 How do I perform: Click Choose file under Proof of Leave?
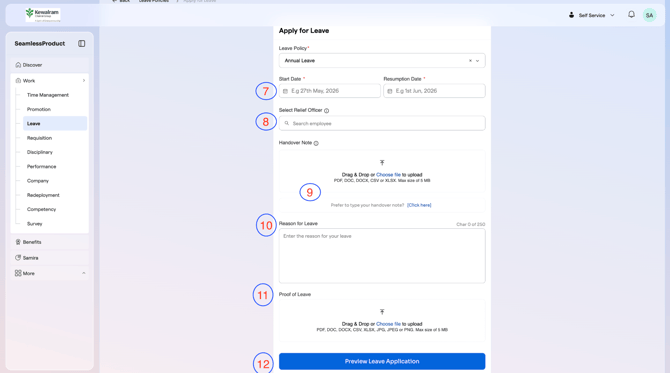388,324
